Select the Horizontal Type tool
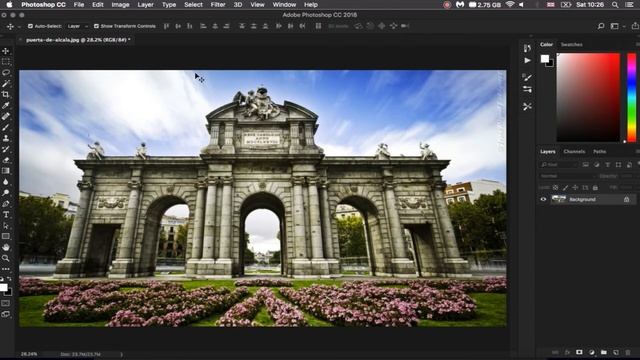 tap(6, 215)
